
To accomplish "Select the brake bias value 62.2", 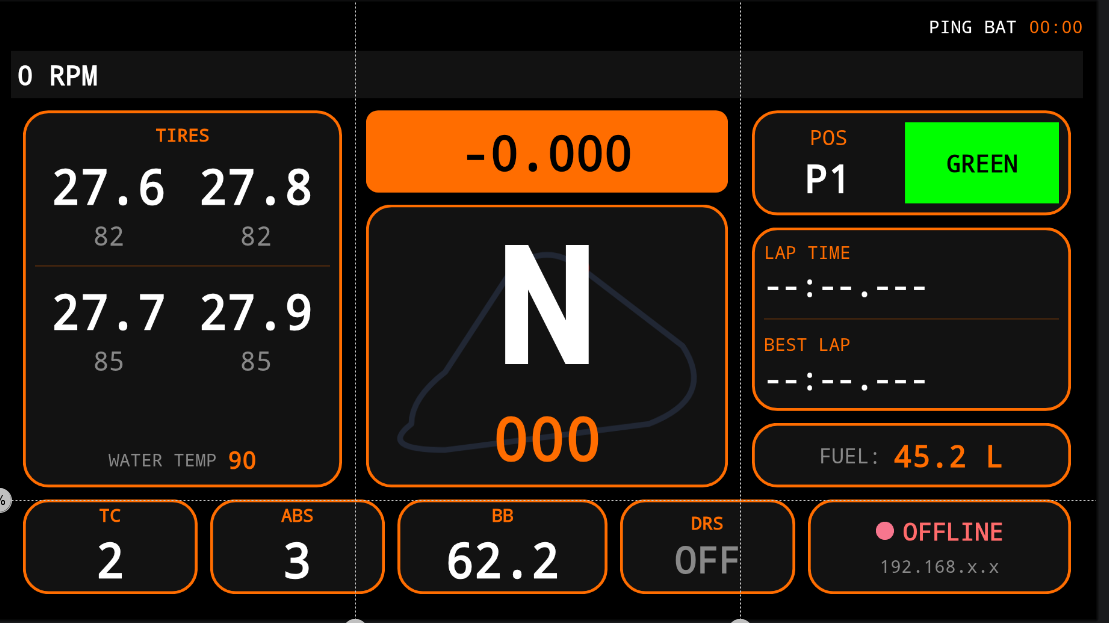I will (x=502, y=561).
